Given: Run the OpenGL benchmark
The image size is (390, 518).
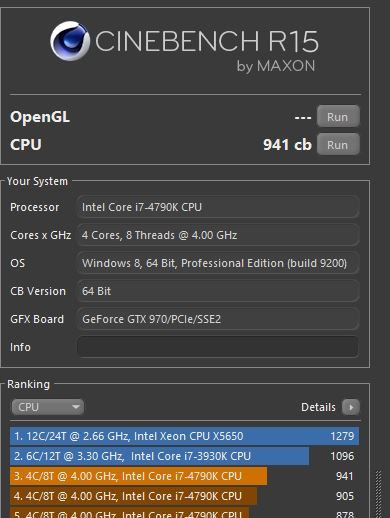Looking at the screenshot, I should [x=338, y=117].
